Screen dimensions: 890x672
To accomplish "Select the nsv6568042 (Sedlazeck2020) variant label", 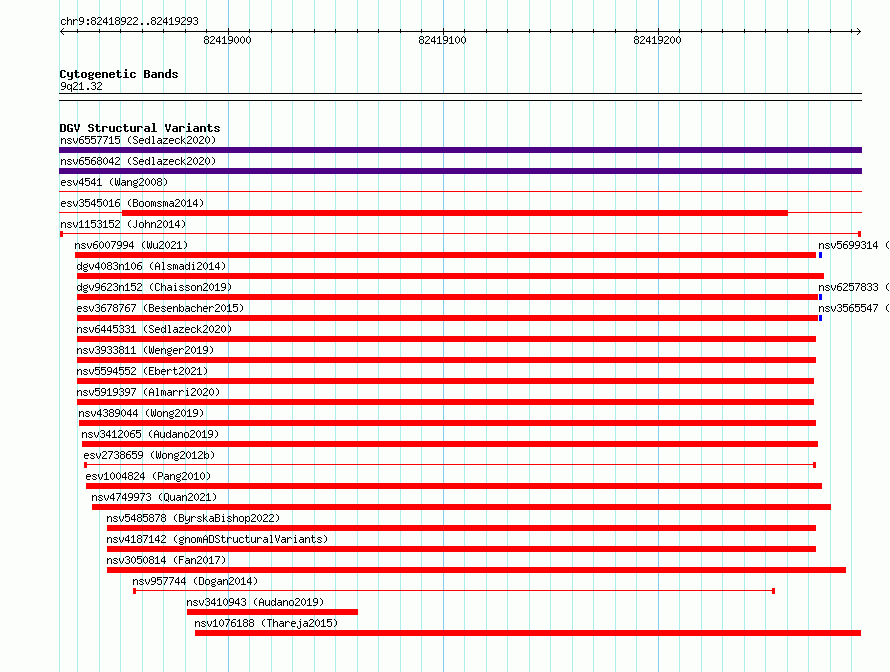I will [x=138, y=161].
